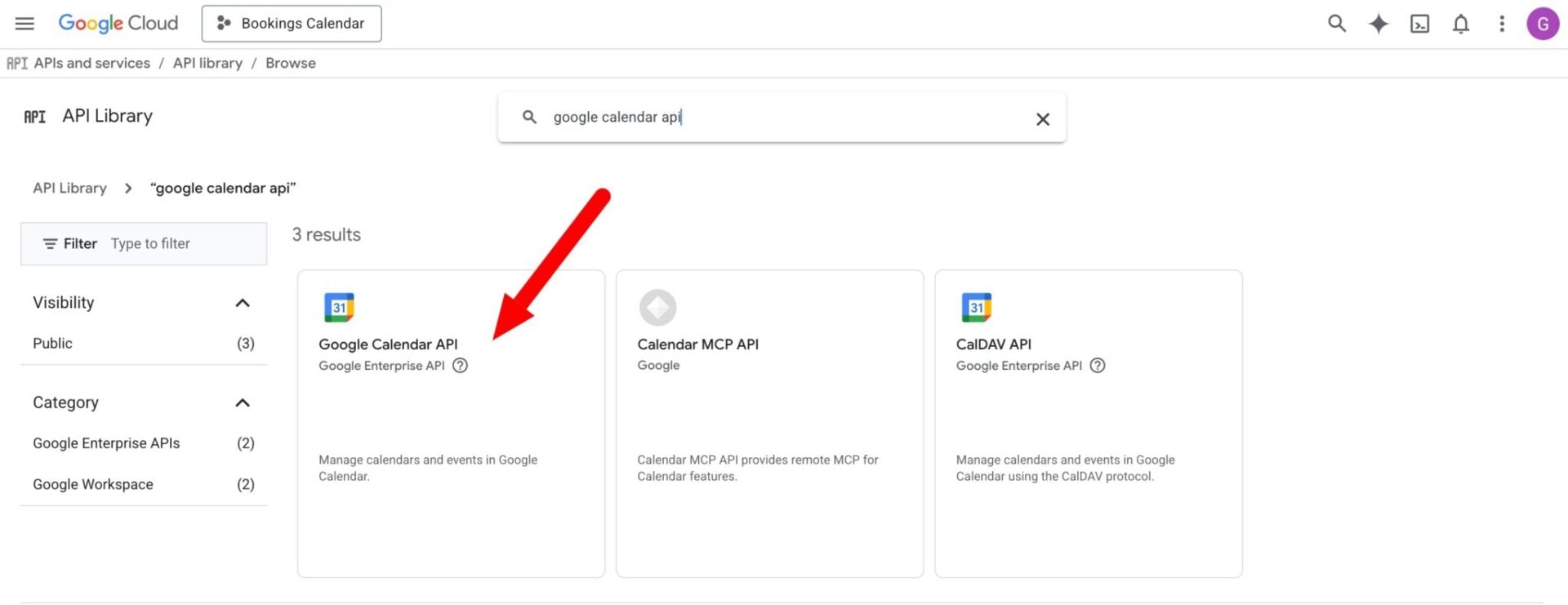Filter by Google Workspace category

[143, 484]
